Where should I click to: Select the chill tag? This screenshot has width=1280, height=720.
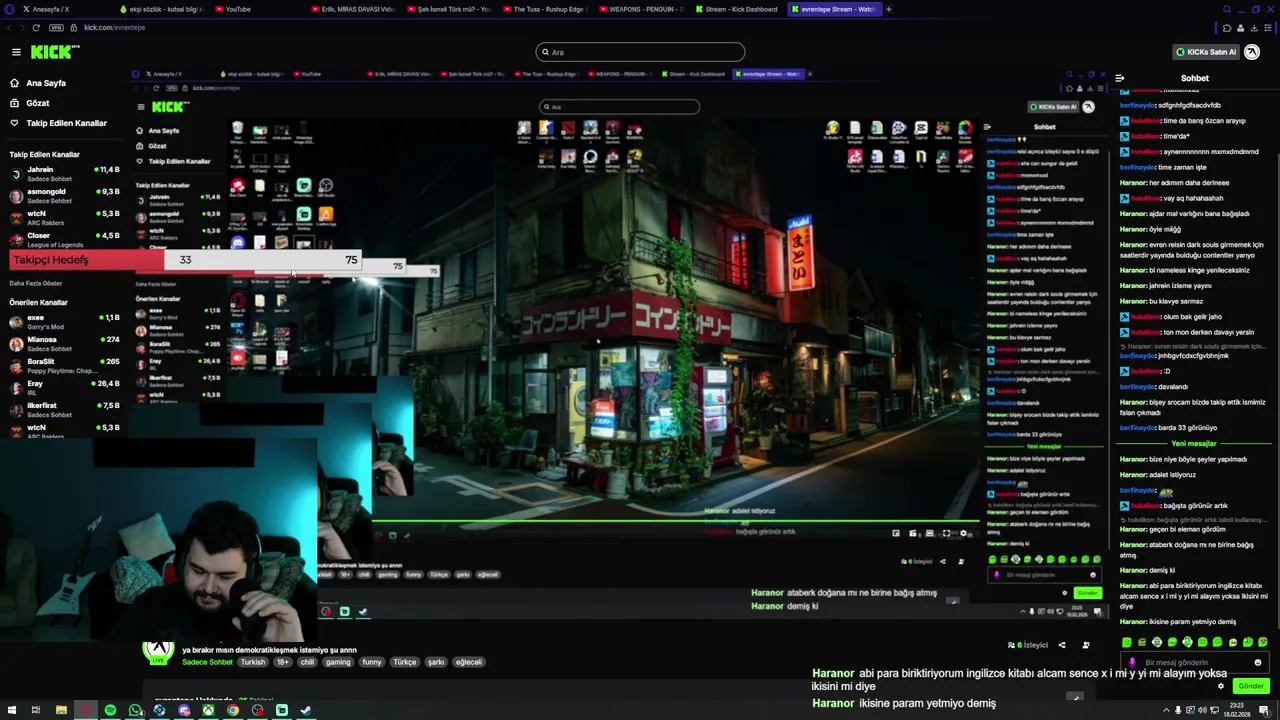click(x=307, y=662)
